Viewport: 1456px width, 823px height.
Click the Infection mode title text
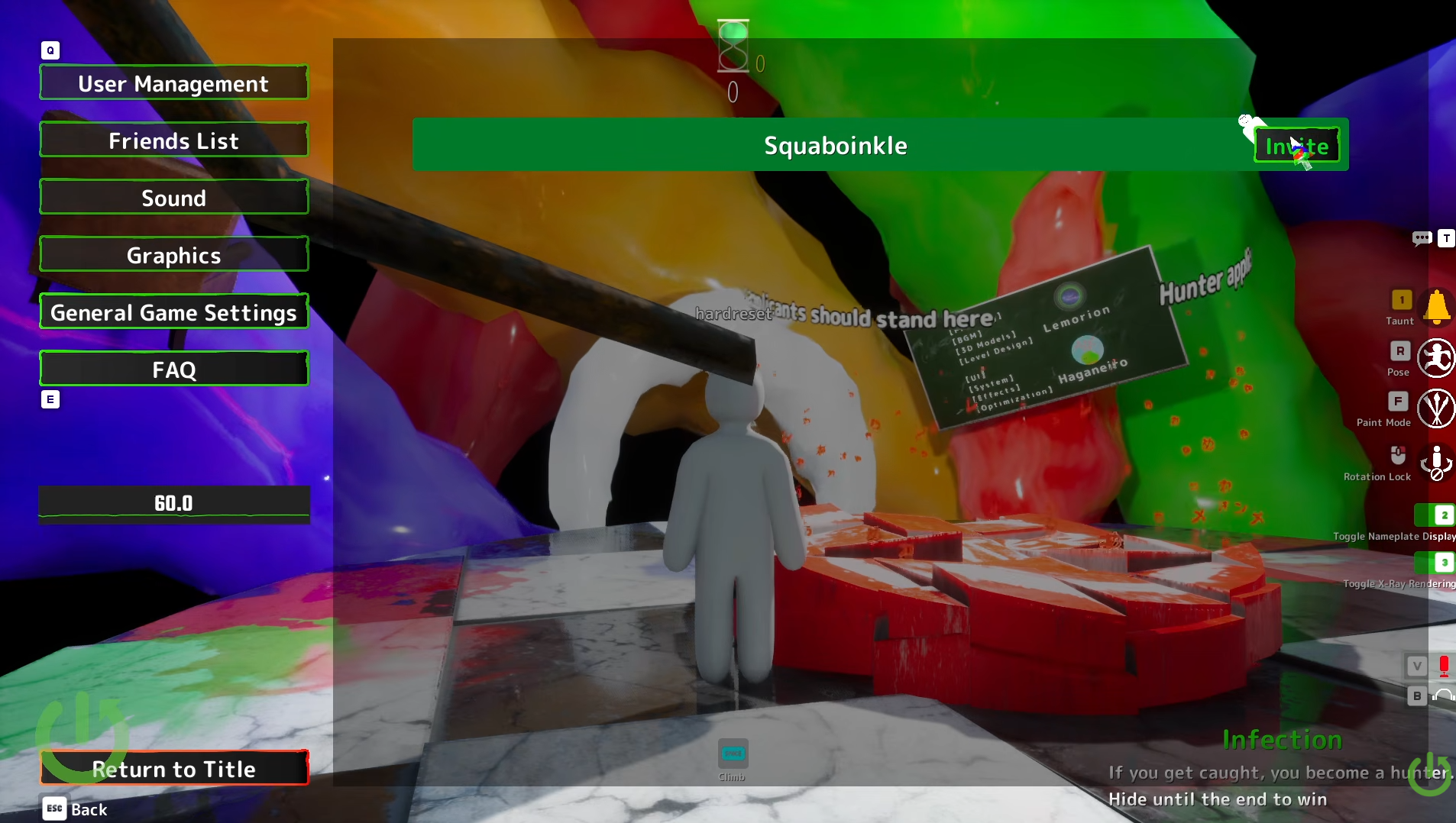pyautogui.click(x=1282, y=740)
